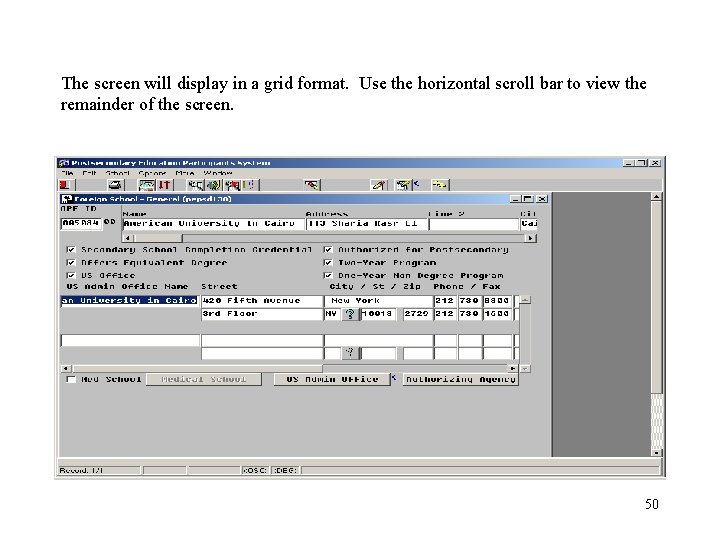This screenshot has width=720, height=540.
Task: Click left arrow of the admin office horizontal scrollbar
Action: tap(66, 368)
